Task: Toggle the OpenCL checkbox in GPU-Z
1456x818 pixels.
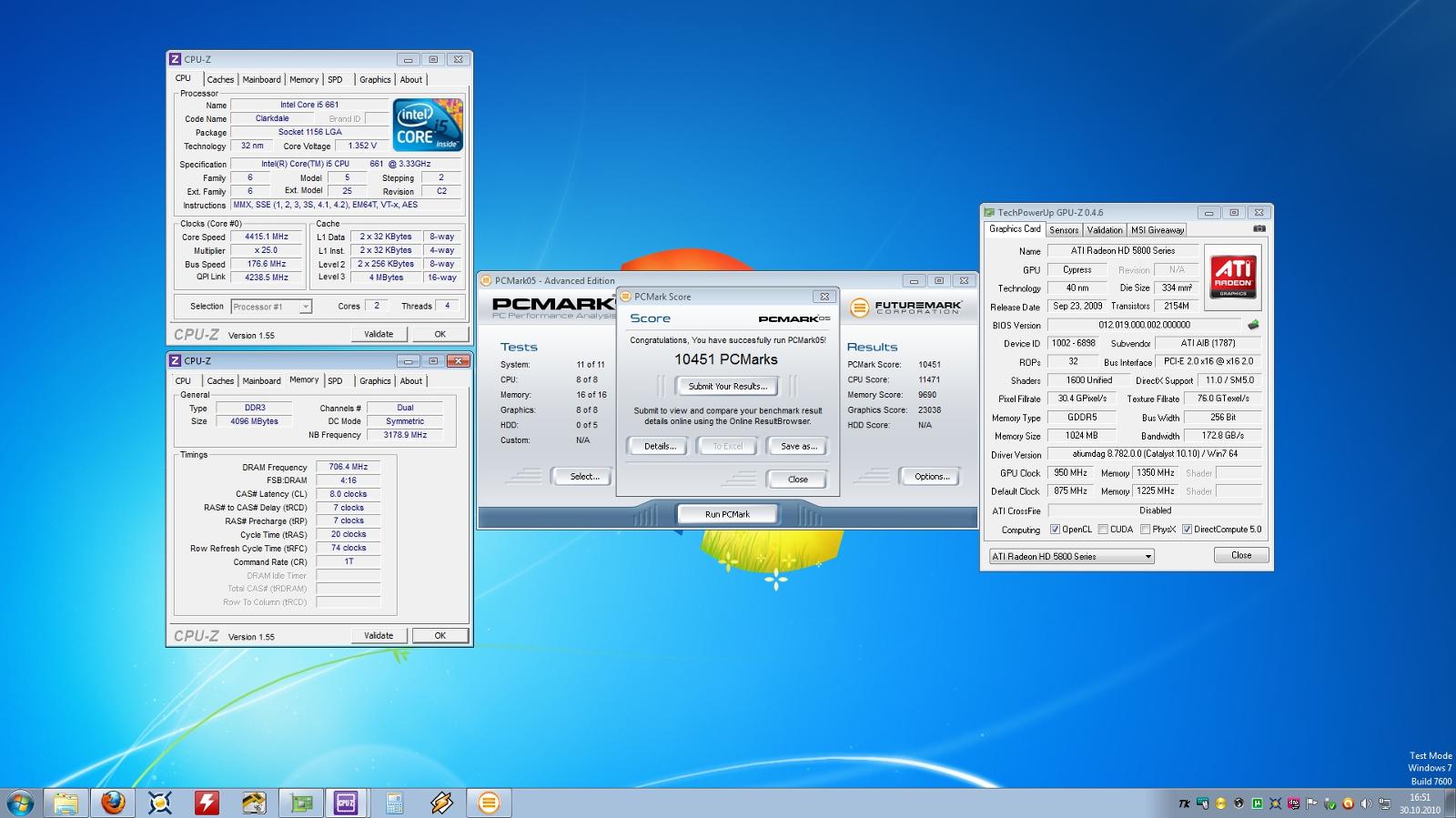Action: [x=1055, y=530]
